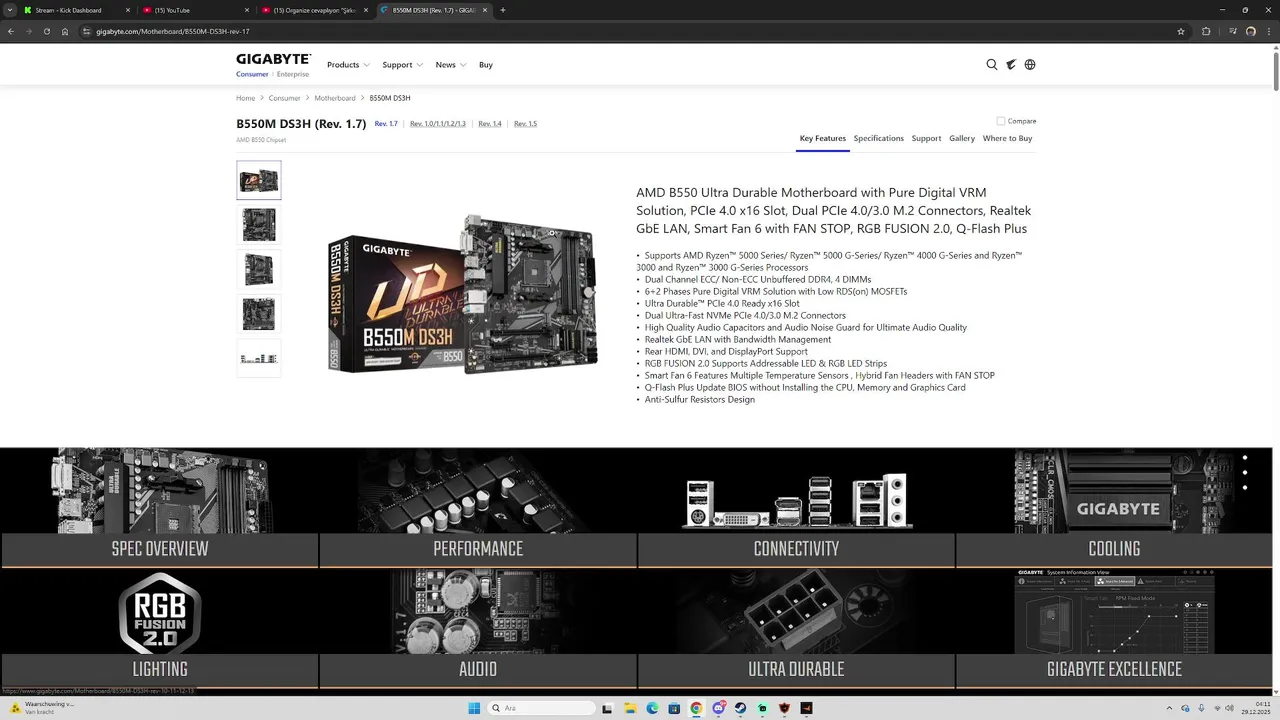The height and width of the screenshot is (720, 1280).
Task: Switch to the Specifications tab
Action: (879, 138)
